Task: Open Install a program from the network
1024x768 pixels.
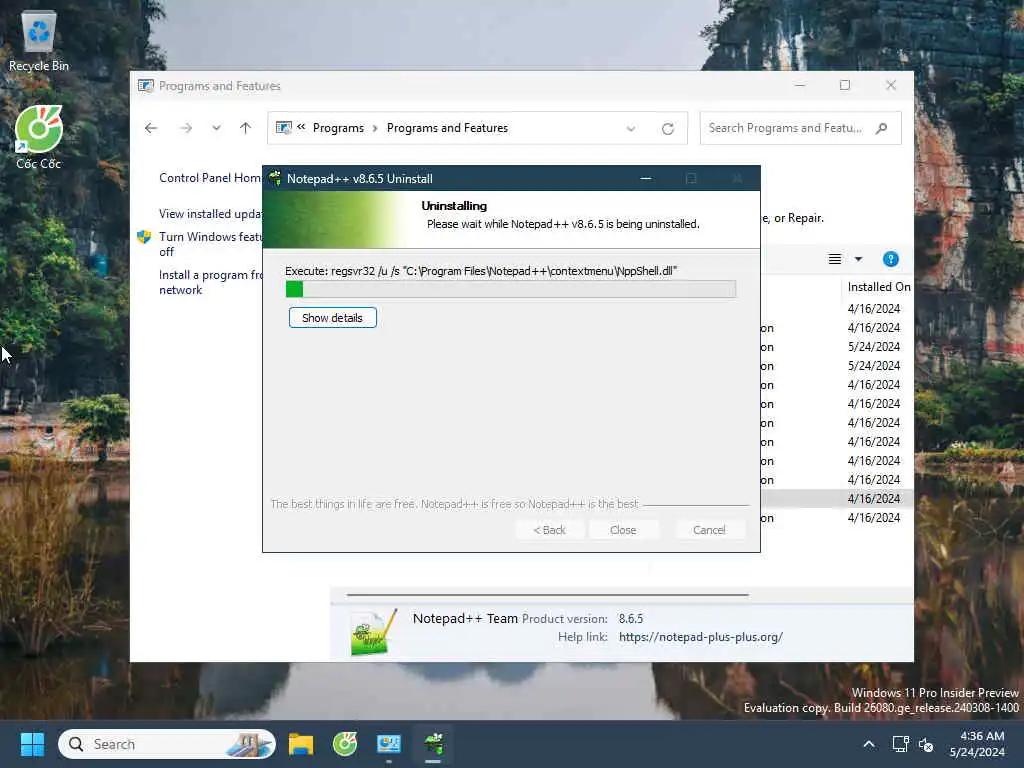Action: 210,282
